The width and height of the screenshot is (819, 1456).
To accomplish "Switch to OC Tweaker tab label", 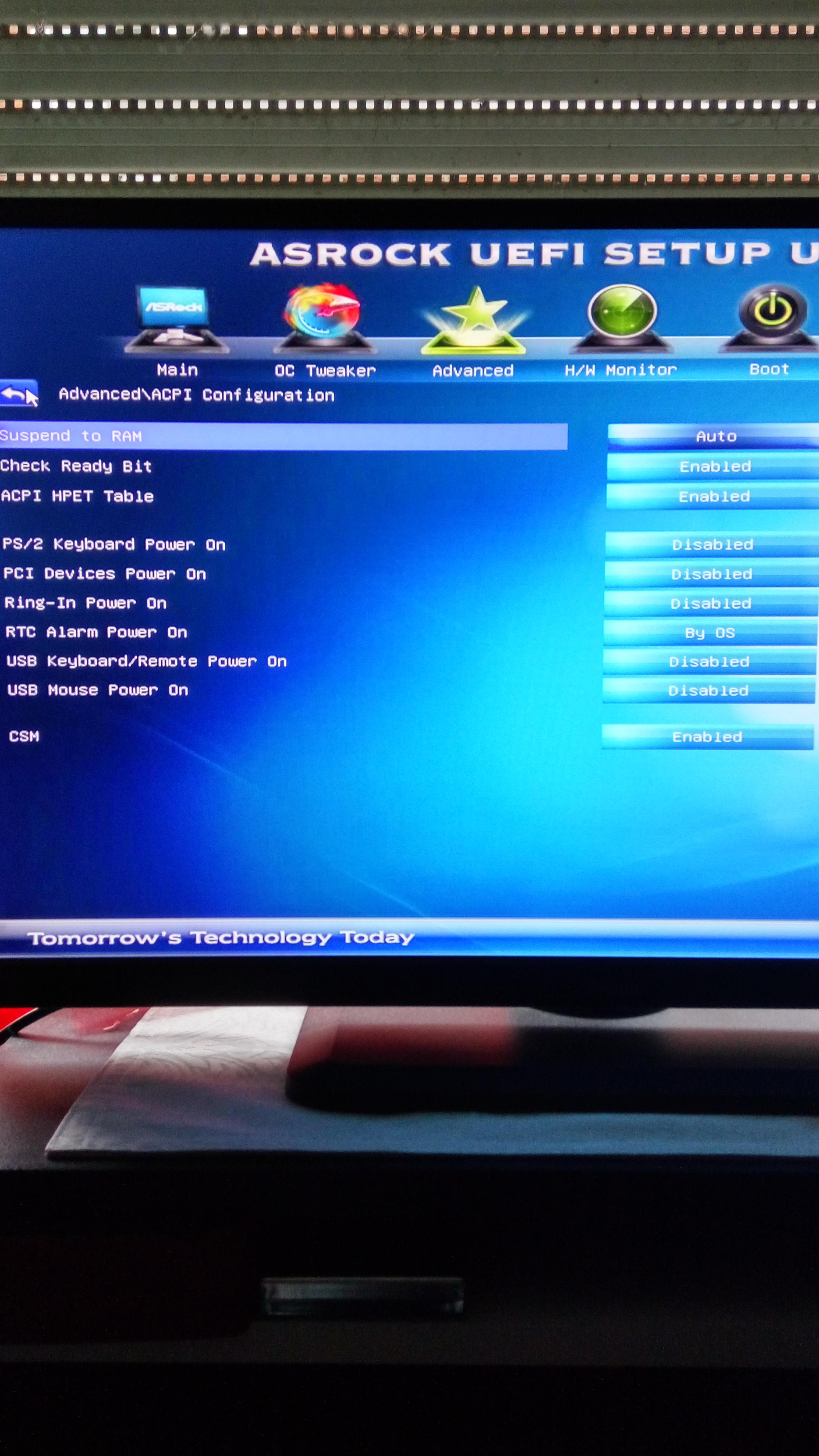I will click(x=325, y=371).
